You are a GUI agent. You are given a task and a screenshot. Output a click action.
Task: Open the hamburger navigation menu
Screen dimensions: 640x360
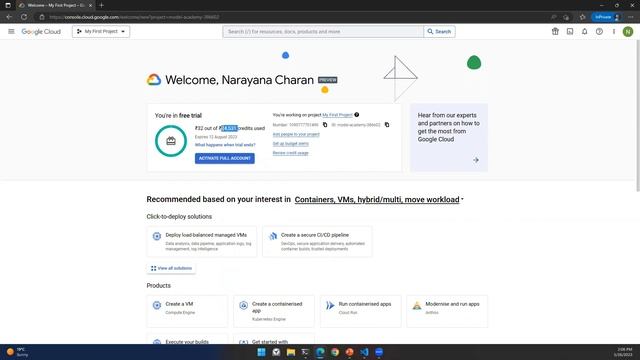[x=11, y=31]
